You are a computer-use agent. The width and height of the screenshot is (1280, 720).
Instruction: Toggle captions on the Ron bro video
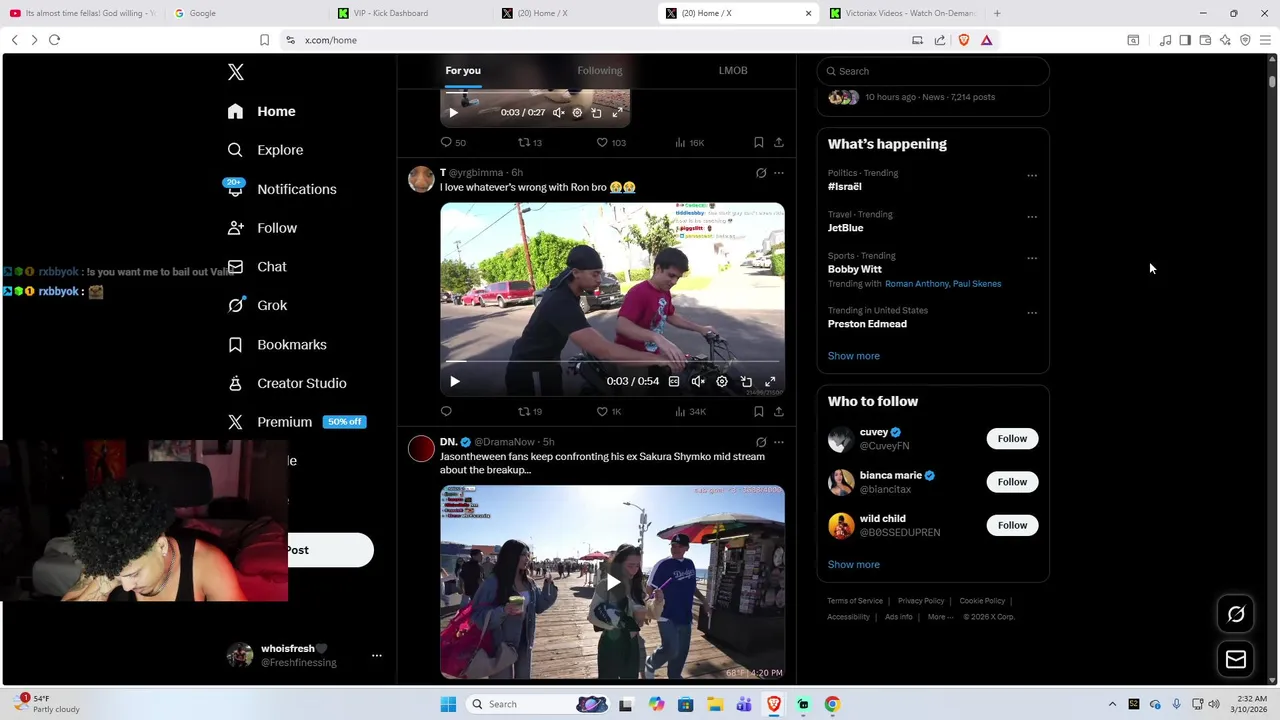pos(674,381)
